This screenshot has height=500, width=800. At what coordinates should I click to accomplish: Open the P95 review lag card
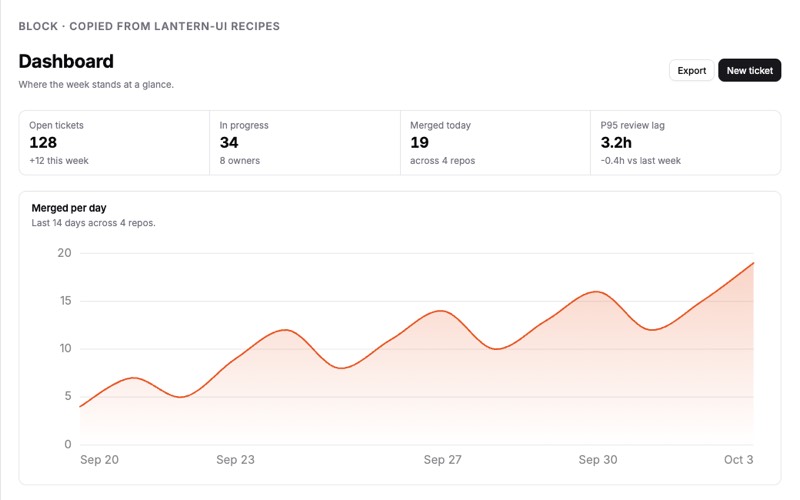pos(686,143)
